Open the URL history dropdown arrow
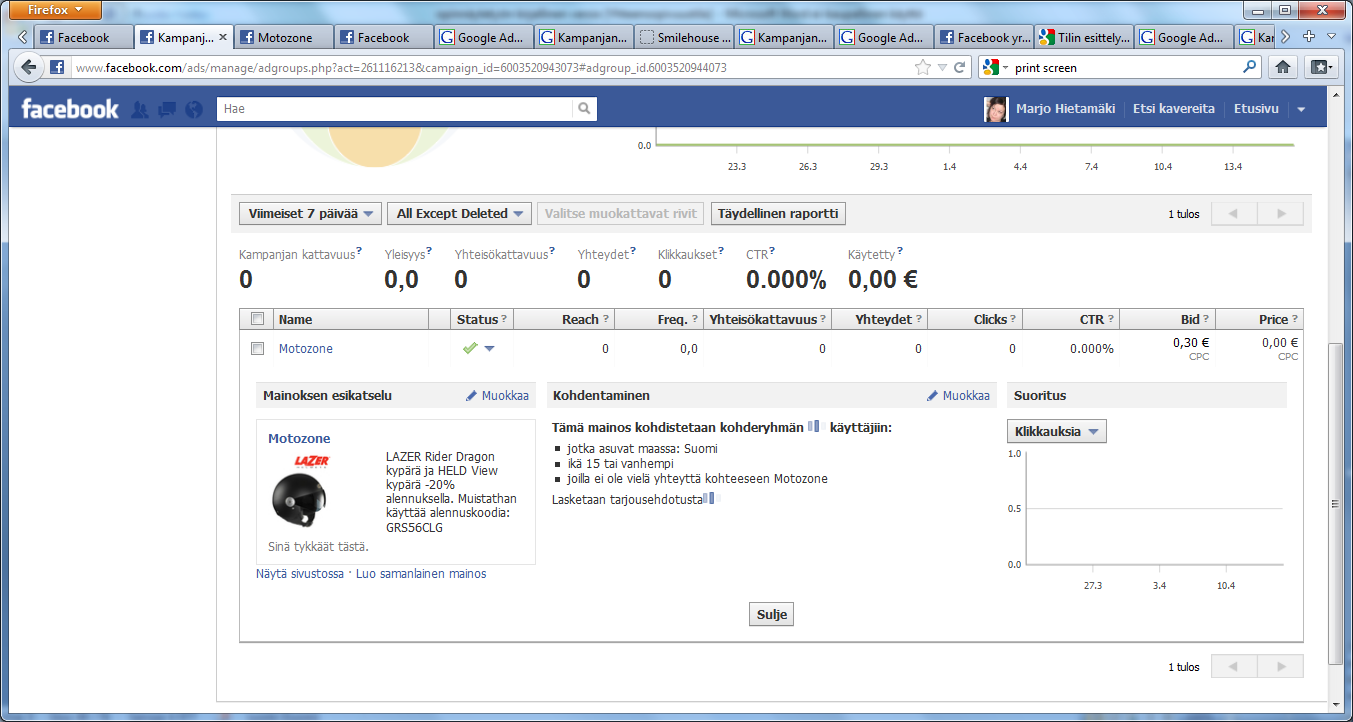The width and height of the screenshot is (1353, 722). coord(942,68)
